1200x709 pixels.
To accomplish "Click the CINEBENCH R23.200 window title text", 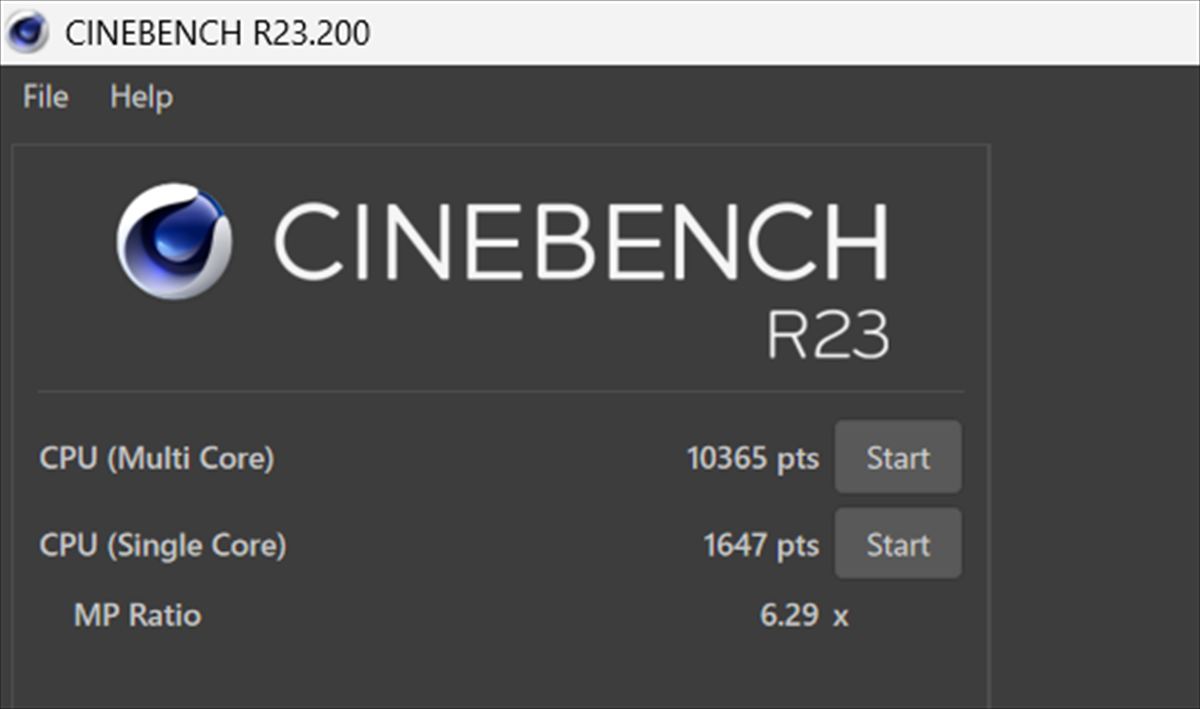I will coord(217,32).
